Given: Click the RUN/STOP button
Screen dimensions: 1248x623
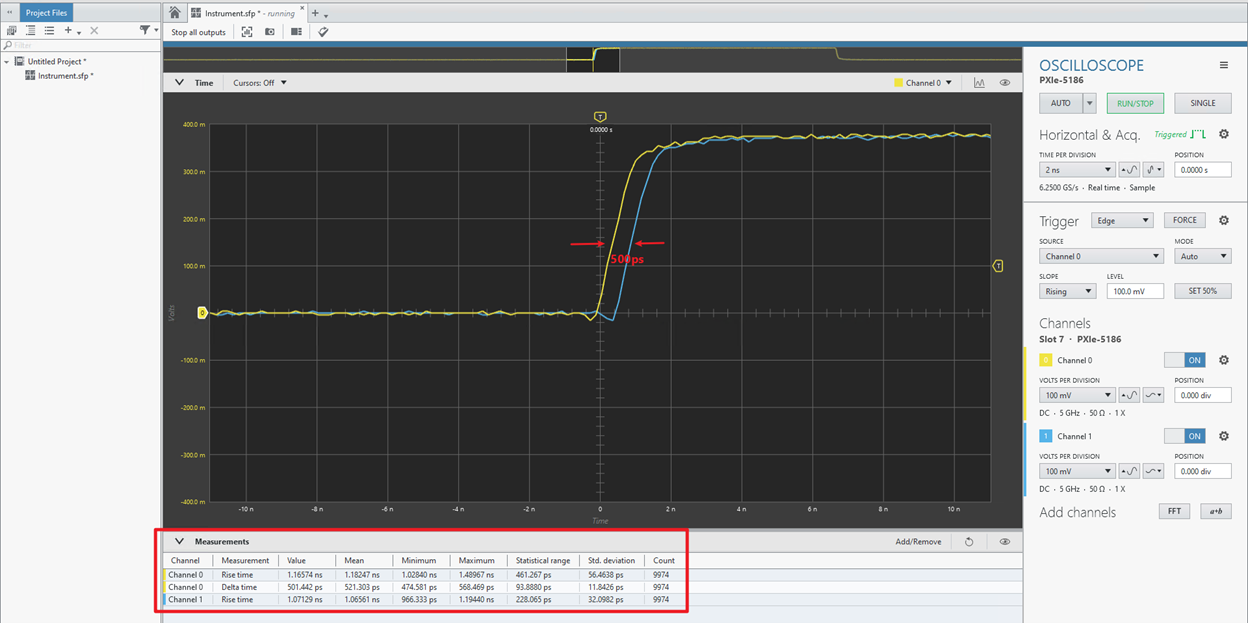Looking at the screenshot, I should [x=1135, y=103].
